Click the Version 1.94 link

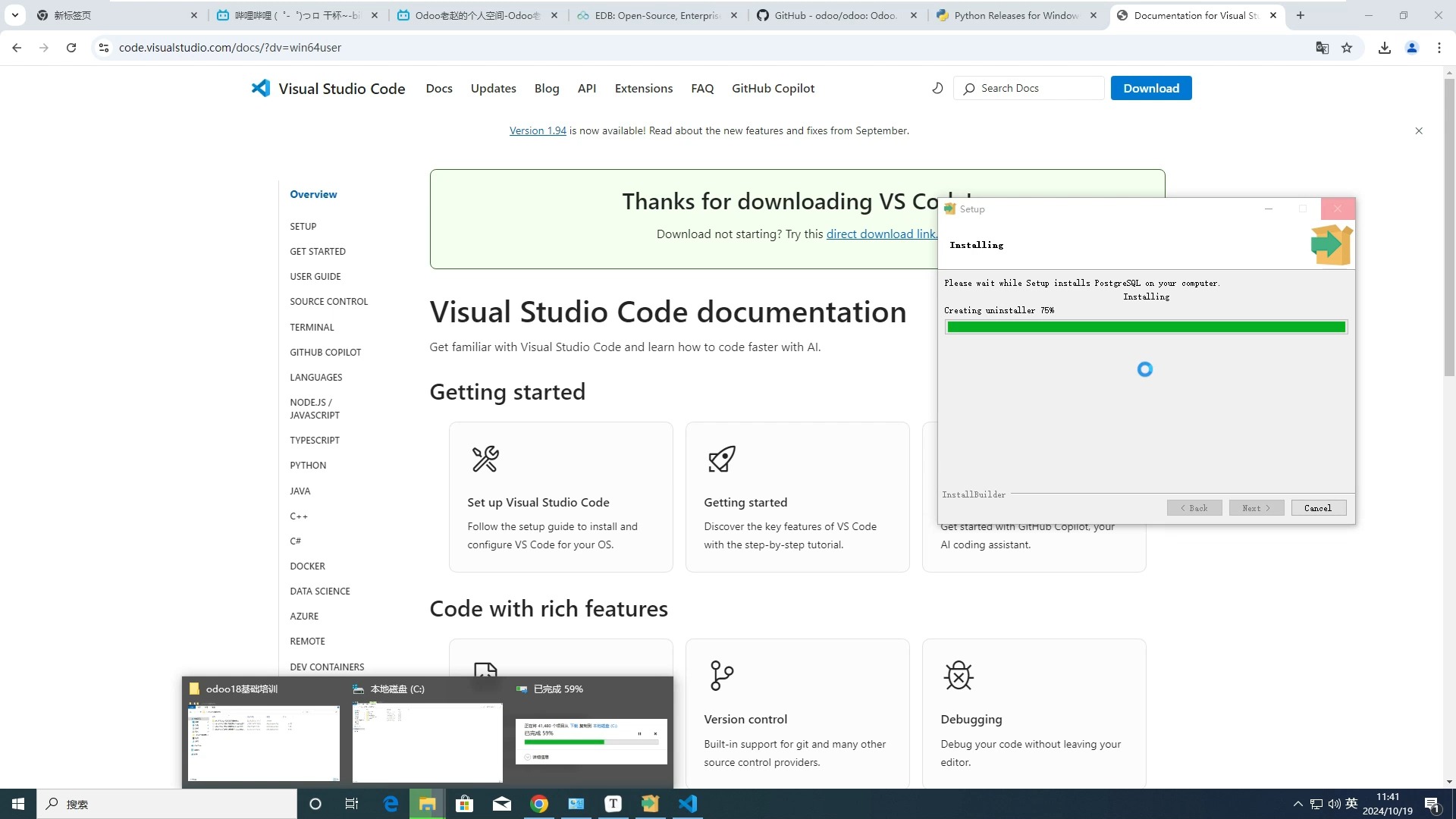click(x=538, y=130)
